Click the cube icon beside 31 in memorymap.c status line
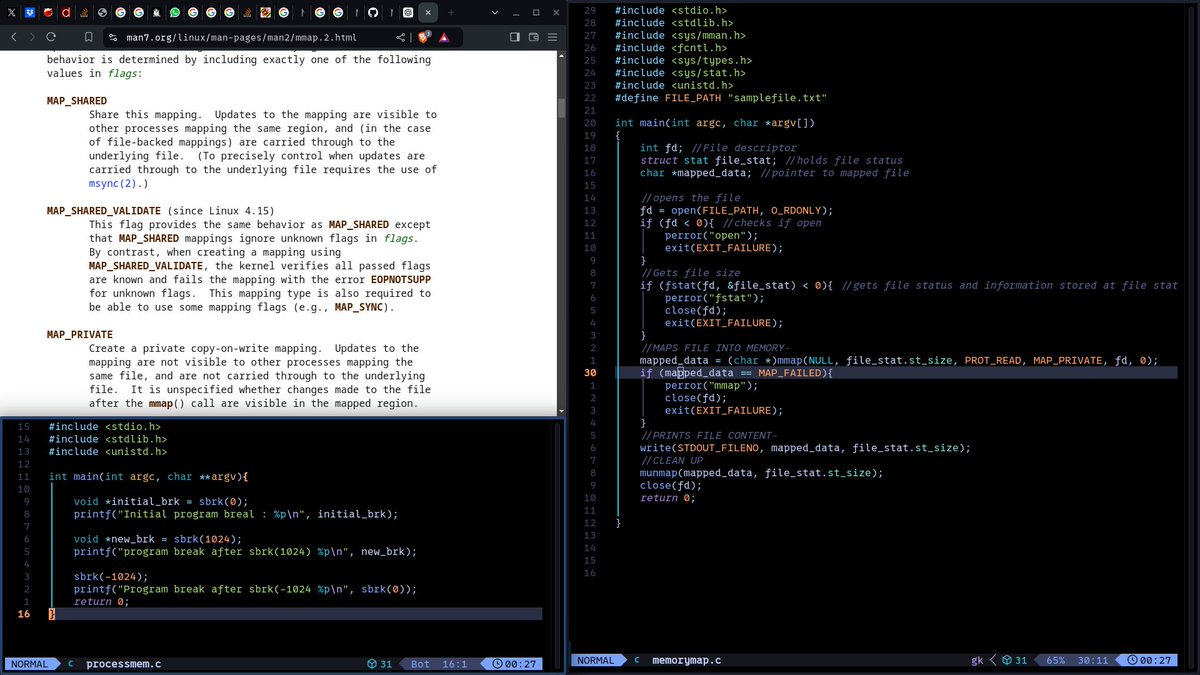 [1007, 661]
